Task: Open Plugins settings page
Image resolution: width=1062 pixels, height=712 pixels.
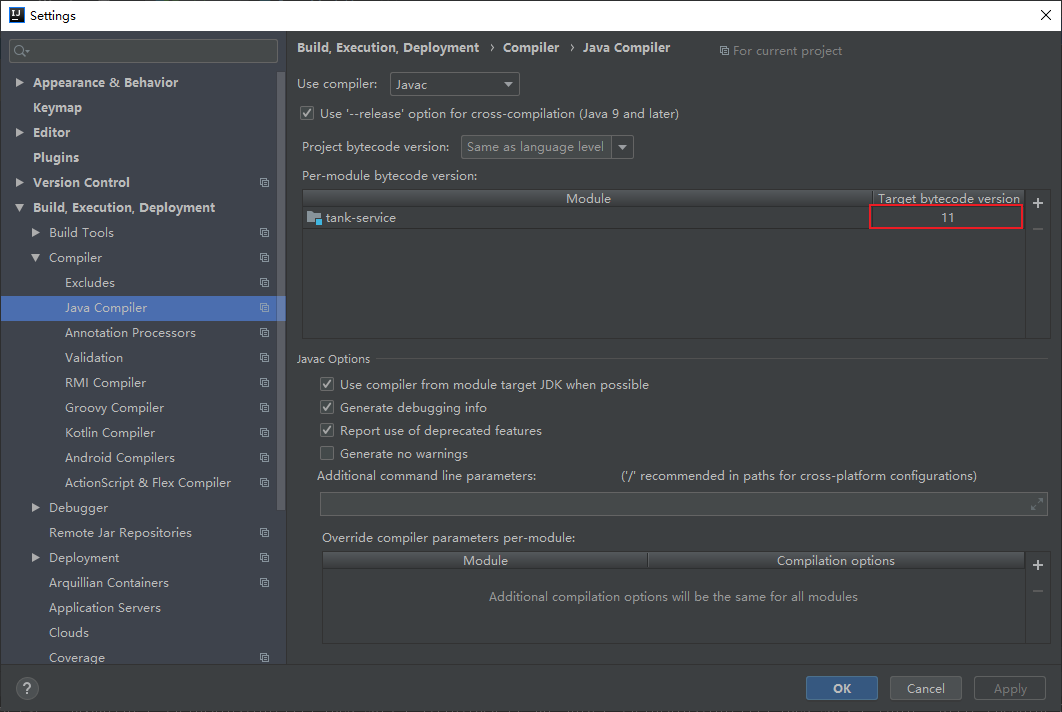Action: (x=56, y=158)
